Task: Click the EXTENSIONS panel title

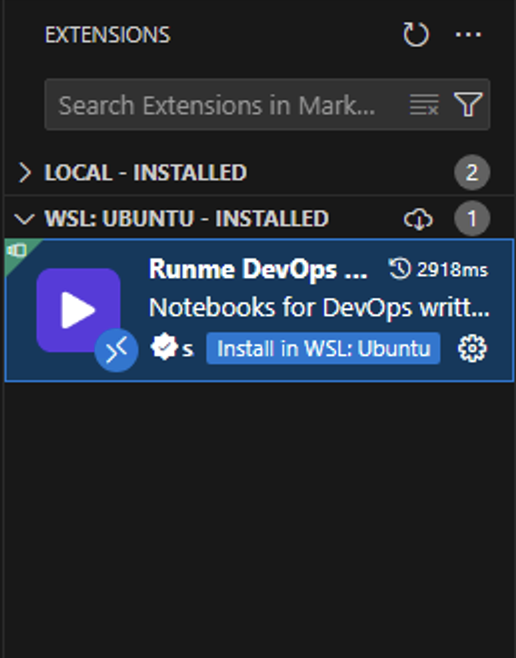Action: 107,35
